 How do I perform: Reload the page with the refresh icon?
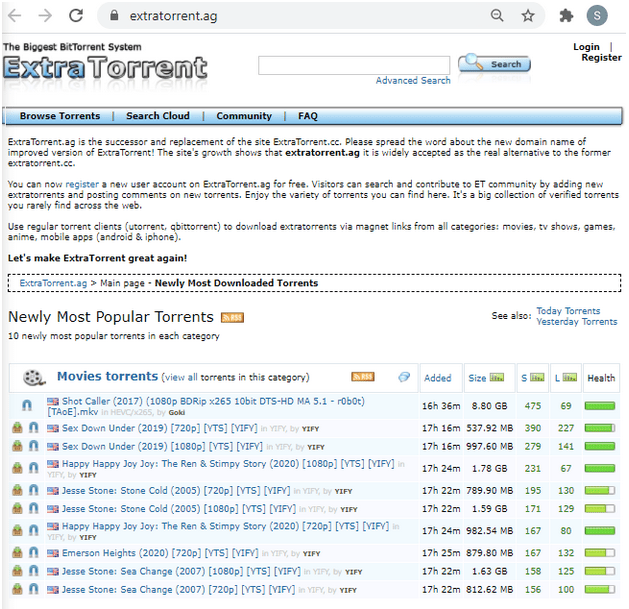point(76,16)
